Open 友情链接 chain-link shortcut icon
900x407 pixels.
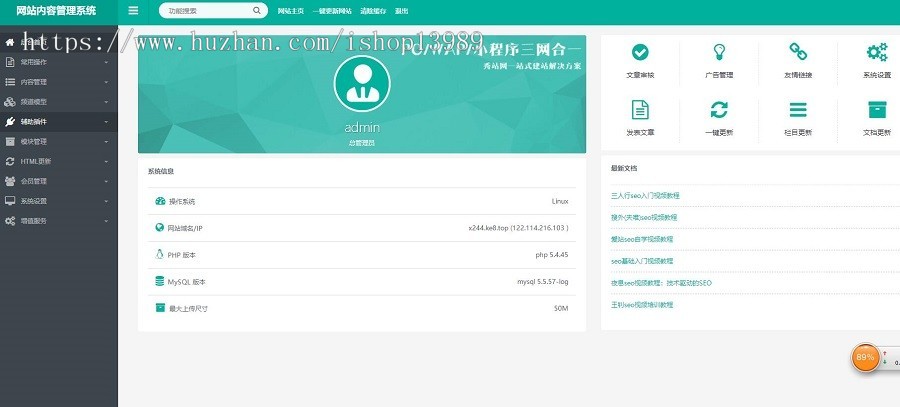[x=798, y=52]
